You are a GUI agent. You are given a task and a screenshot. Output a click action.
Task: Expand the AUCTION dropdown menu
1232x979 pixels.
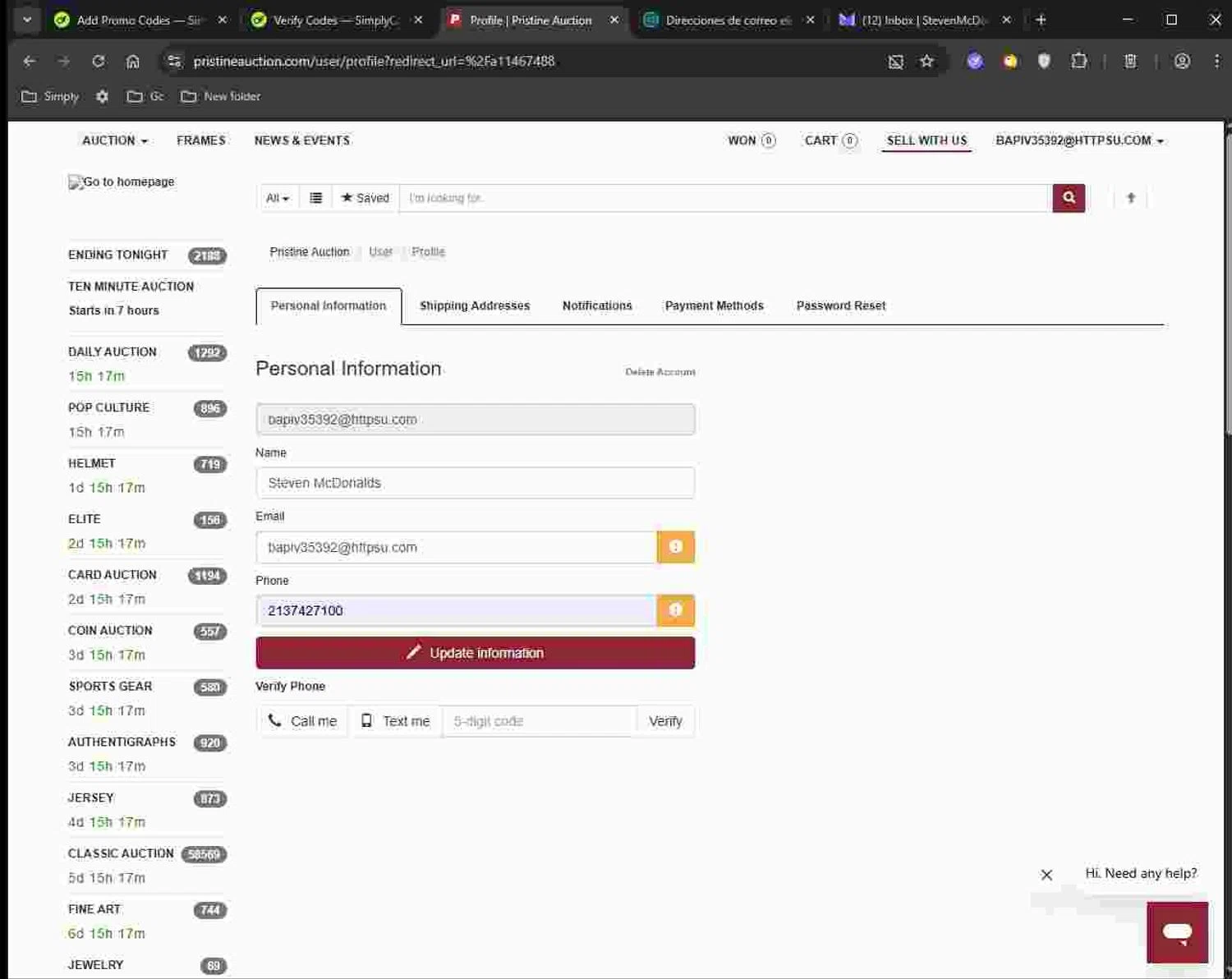click(115, 140)
